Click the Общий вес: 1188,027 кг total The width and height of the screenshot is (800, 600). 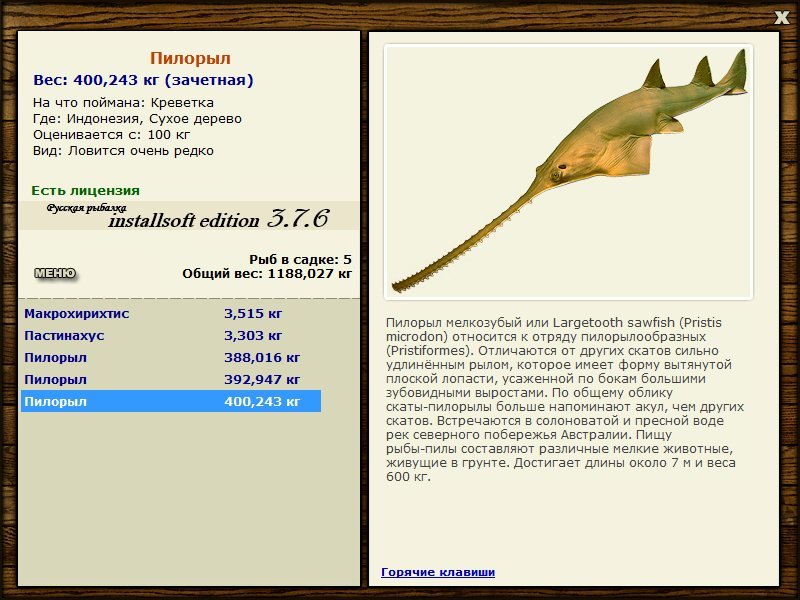(267, 273)
